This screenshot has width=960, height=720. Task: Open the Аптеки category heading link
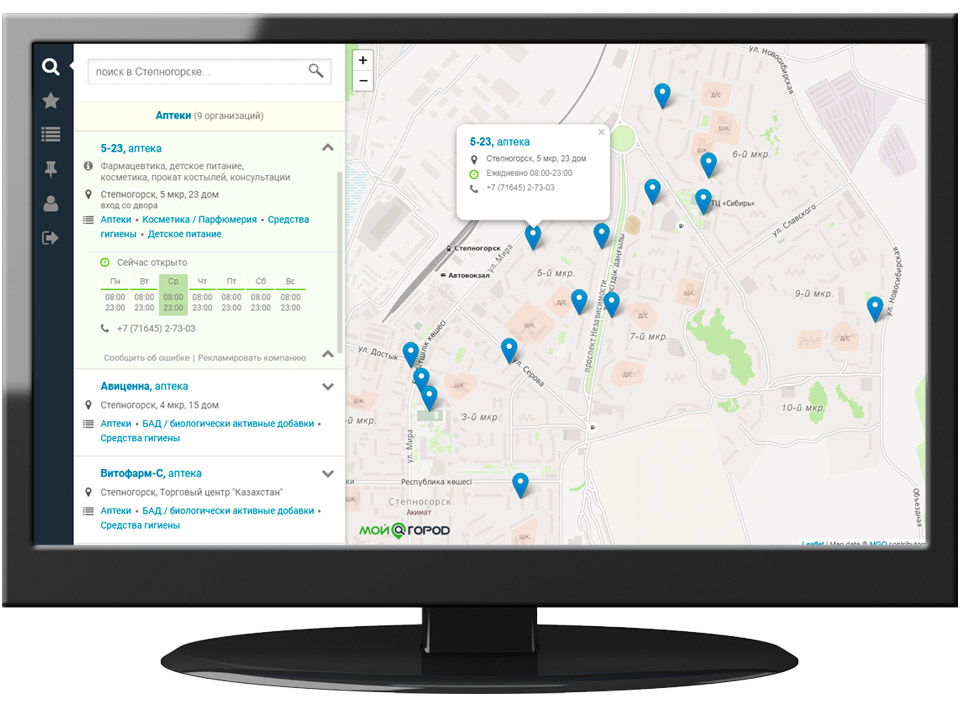173,115
